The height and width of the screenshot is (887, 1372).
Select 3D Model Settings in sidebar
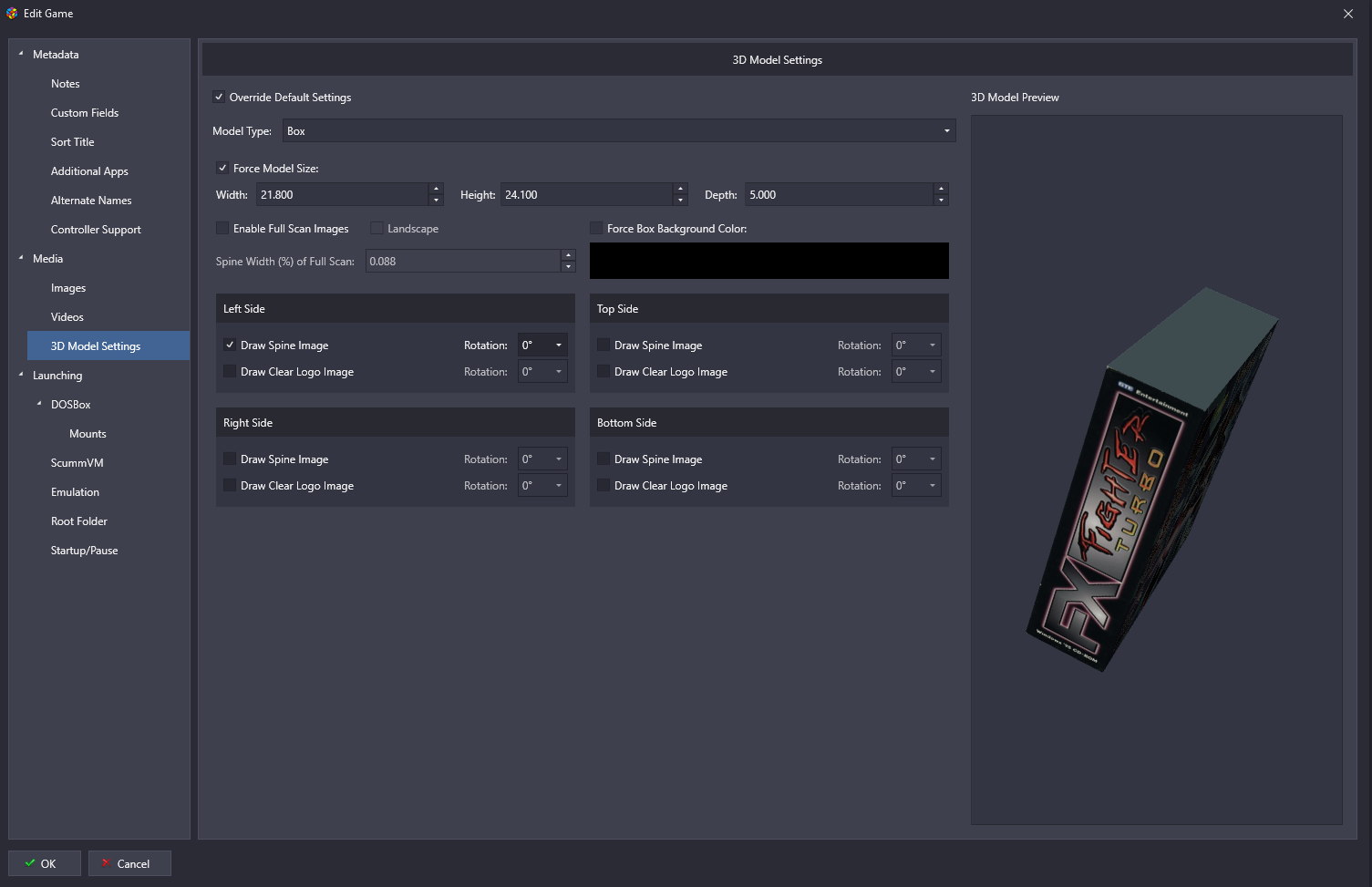[108, 346]
